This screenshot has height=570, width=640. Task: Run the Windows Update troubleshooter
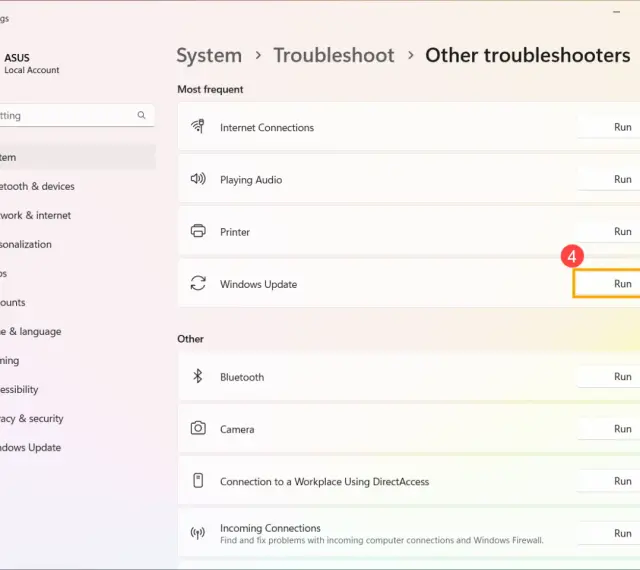coord(607,283)
